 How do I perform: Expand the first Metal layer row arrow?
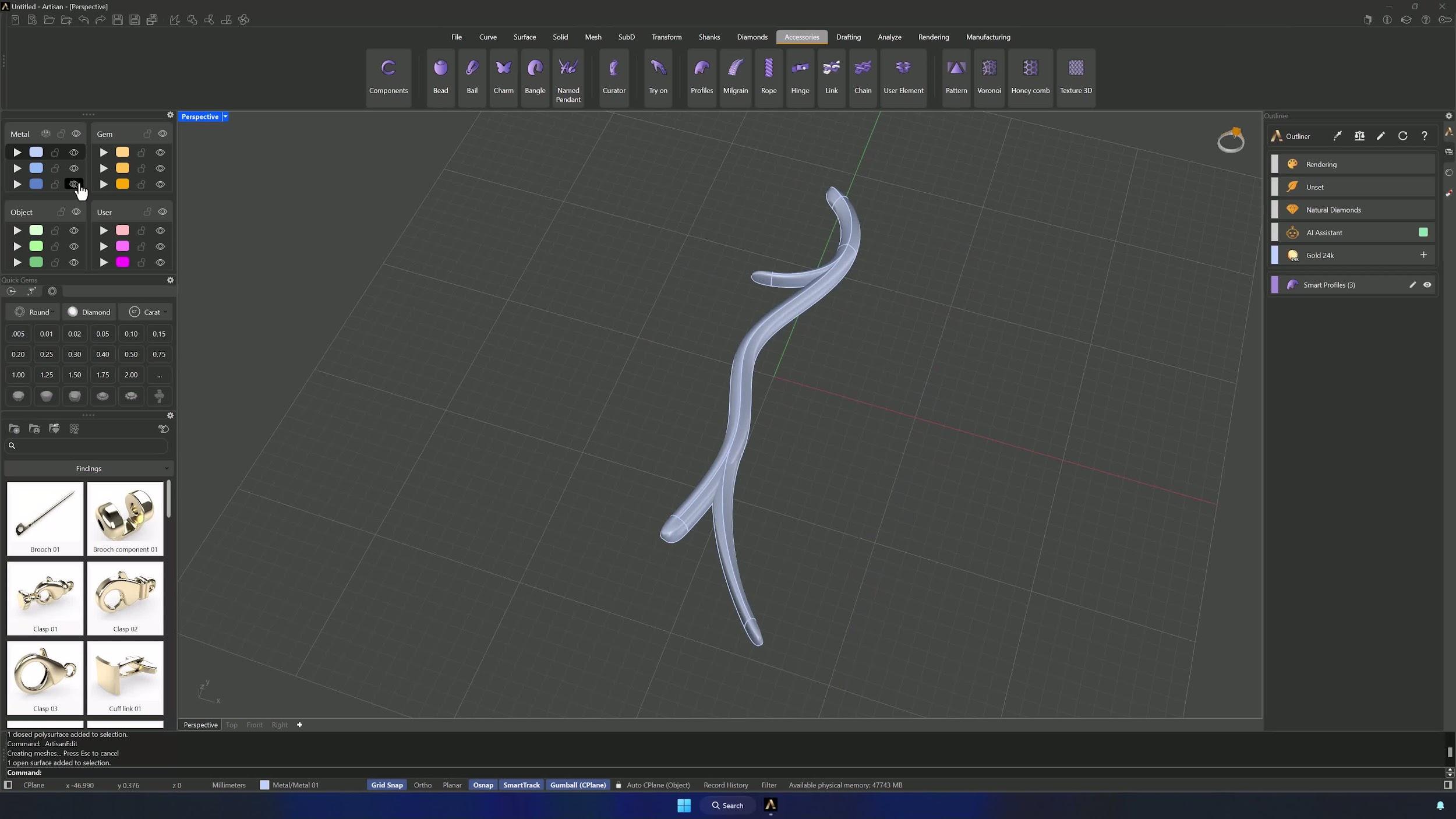tap(17, 152)
